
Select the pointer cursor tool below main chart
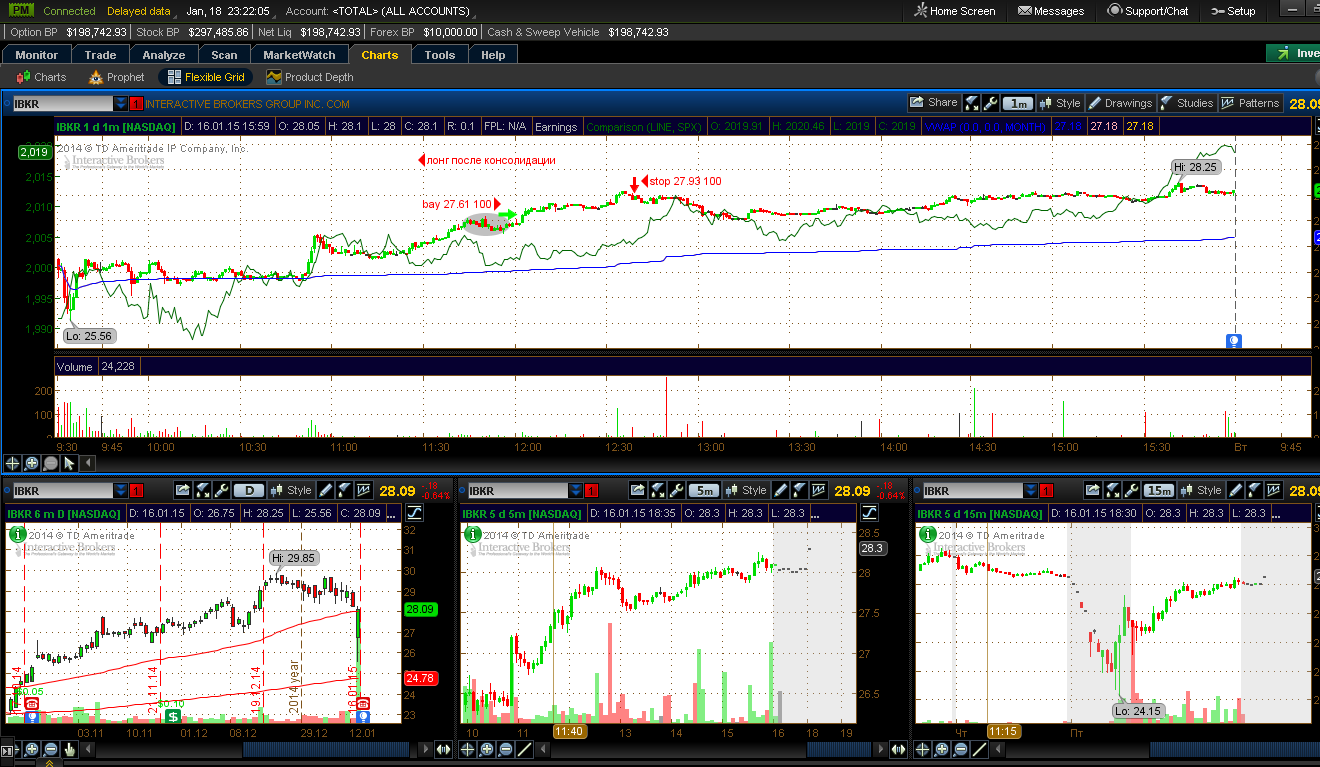tap(69, 463)
